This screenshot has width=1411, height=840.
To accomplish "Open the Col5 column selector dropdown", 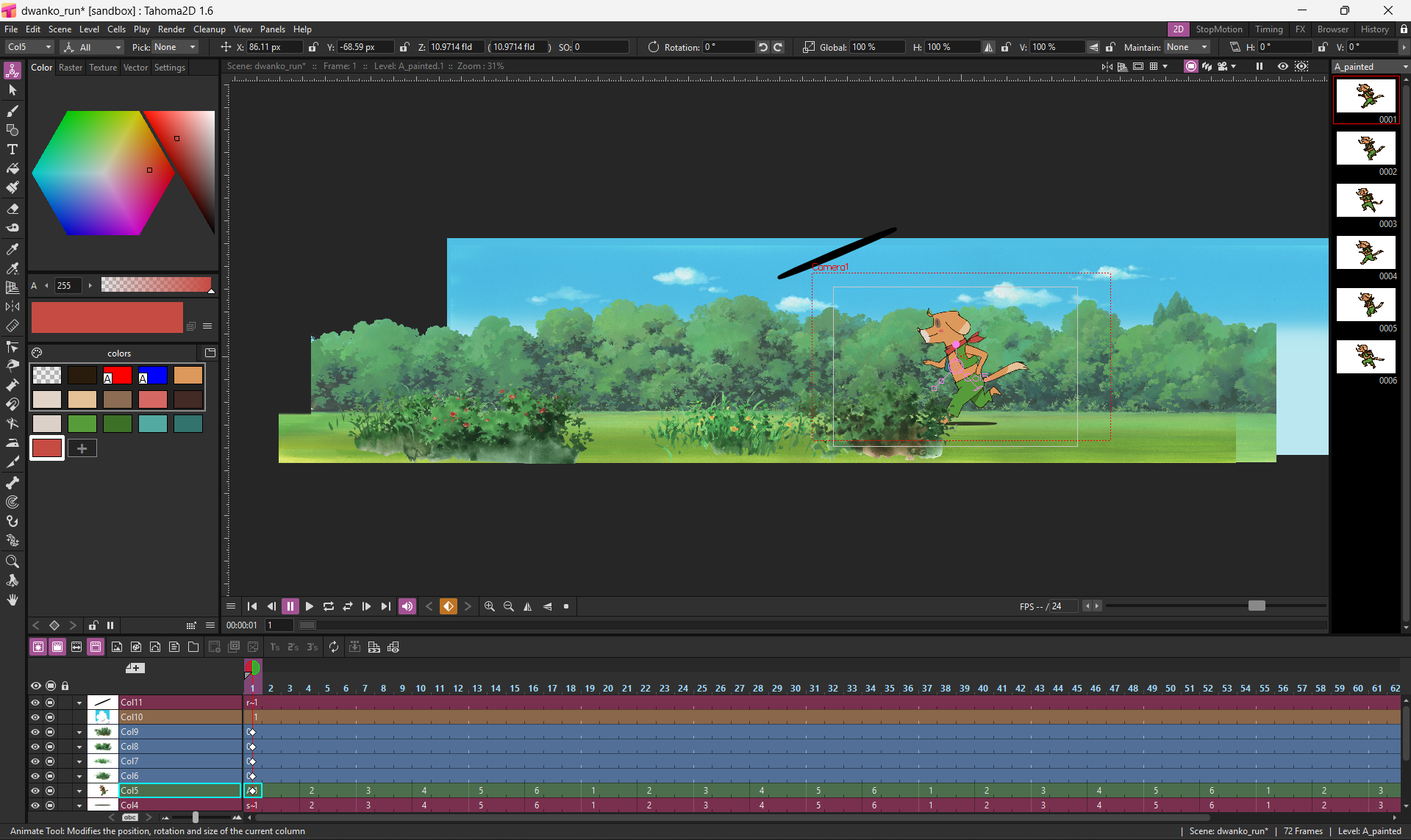I will click(x=29, y=47).
